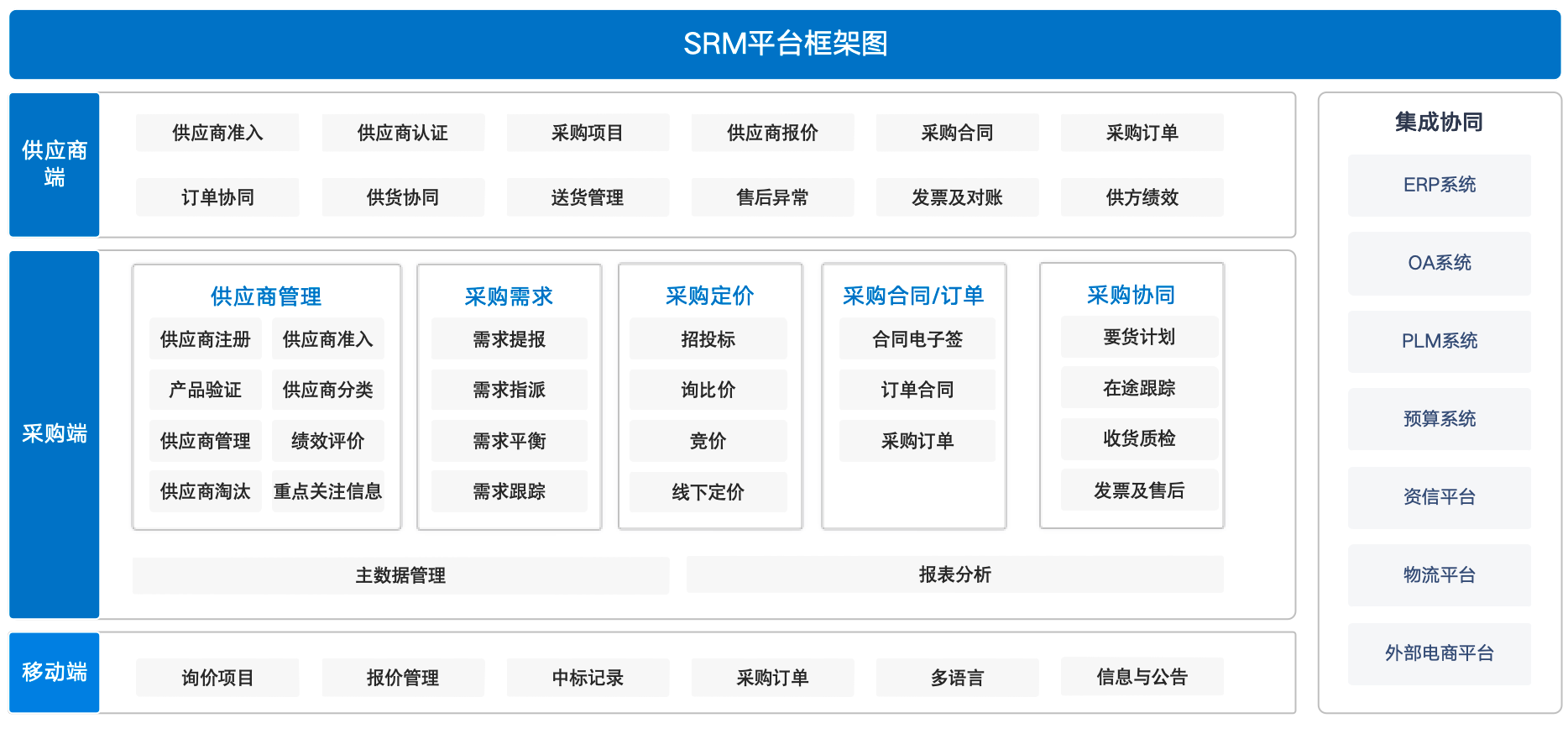1568x734 pixels.
Task: Click the 供方绩效 box
Action: click(1142, 197)
